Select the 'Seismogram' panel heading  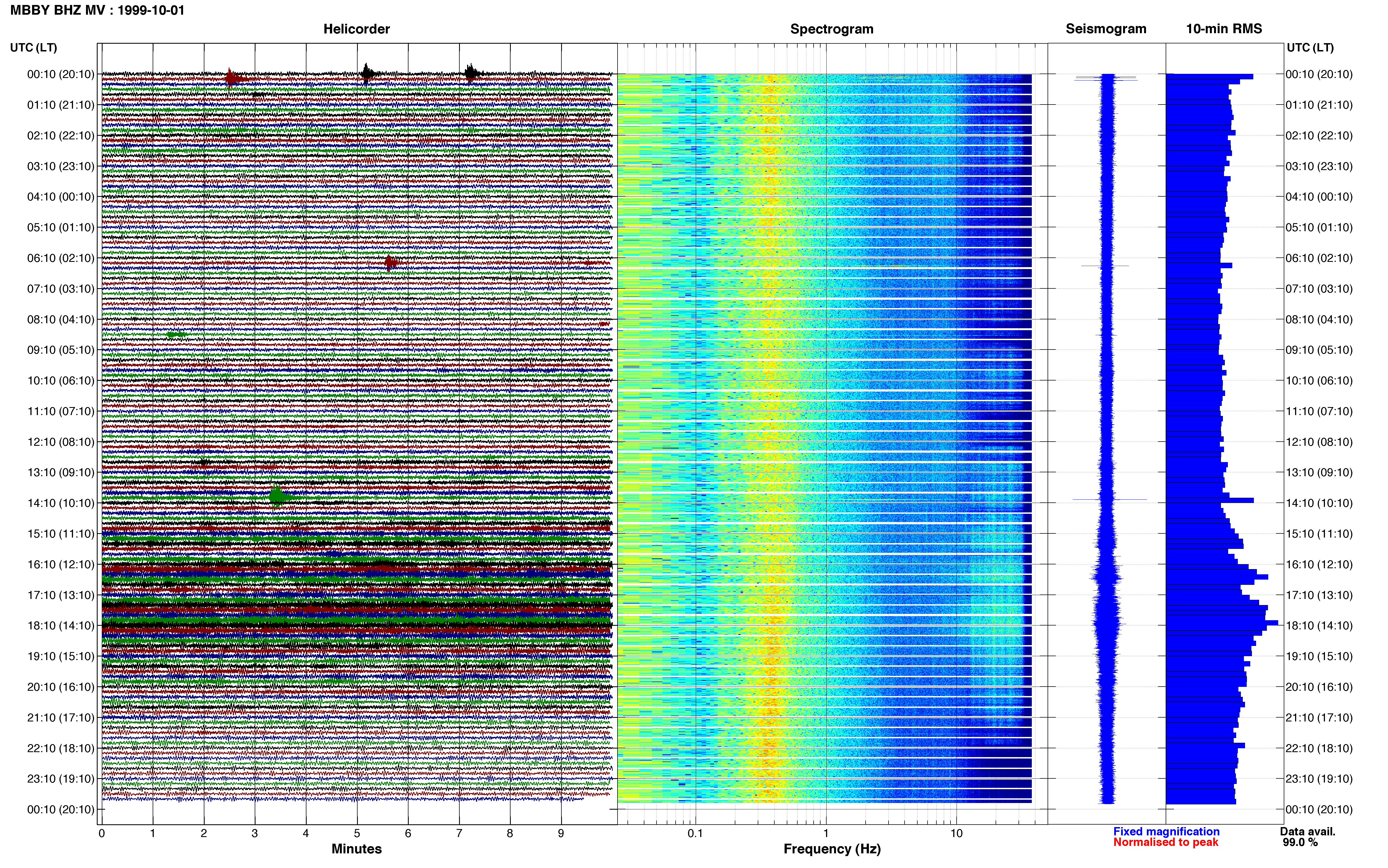[1106, 29]
